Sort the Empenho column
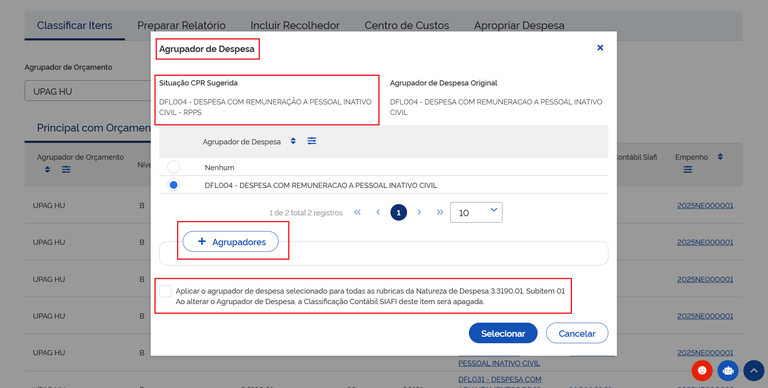Screen dimensions: 768x388 [x=720, y=157]
